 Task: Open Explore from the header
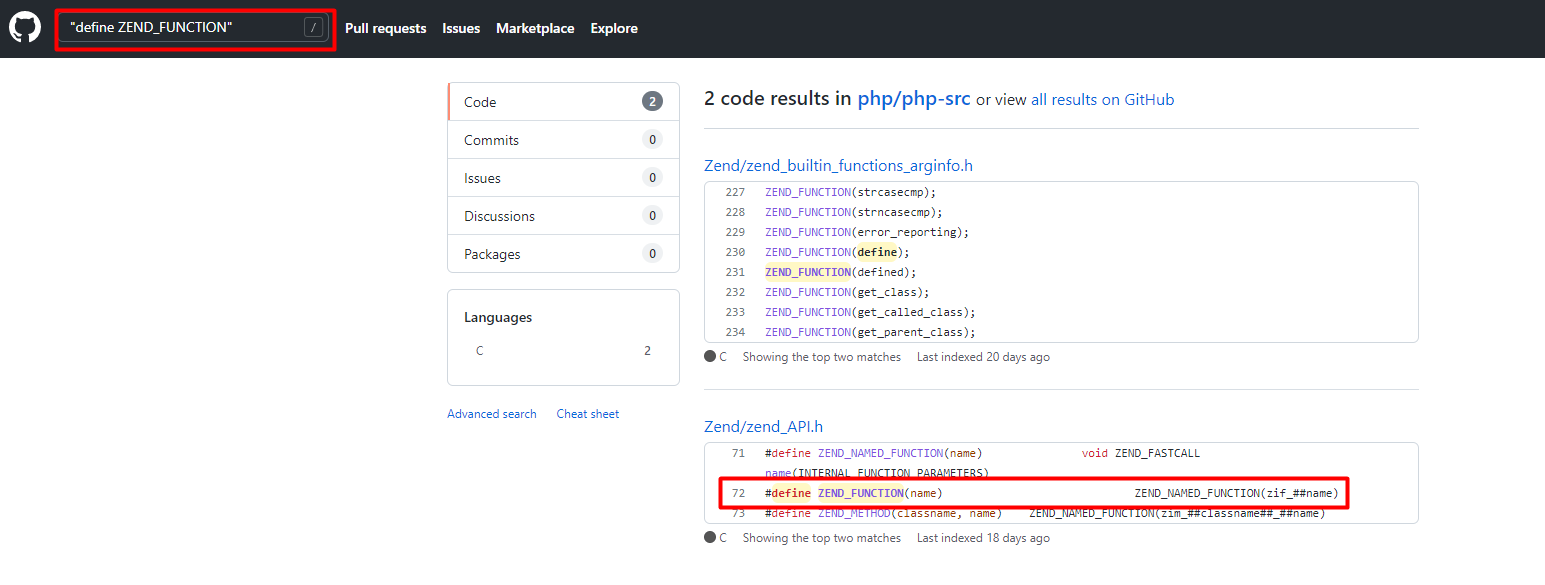tap(614, 29)
